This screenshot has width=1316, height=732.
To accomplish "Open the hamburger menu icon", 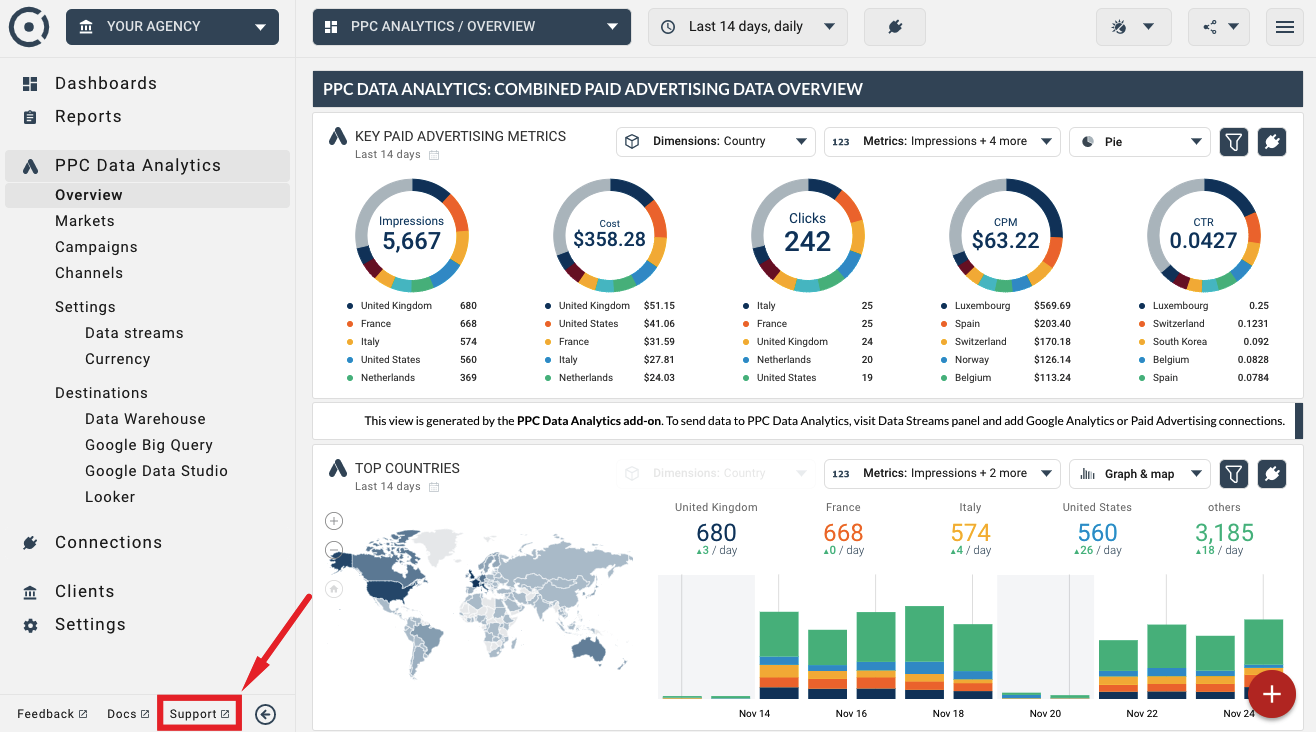I will (1285, 27).
